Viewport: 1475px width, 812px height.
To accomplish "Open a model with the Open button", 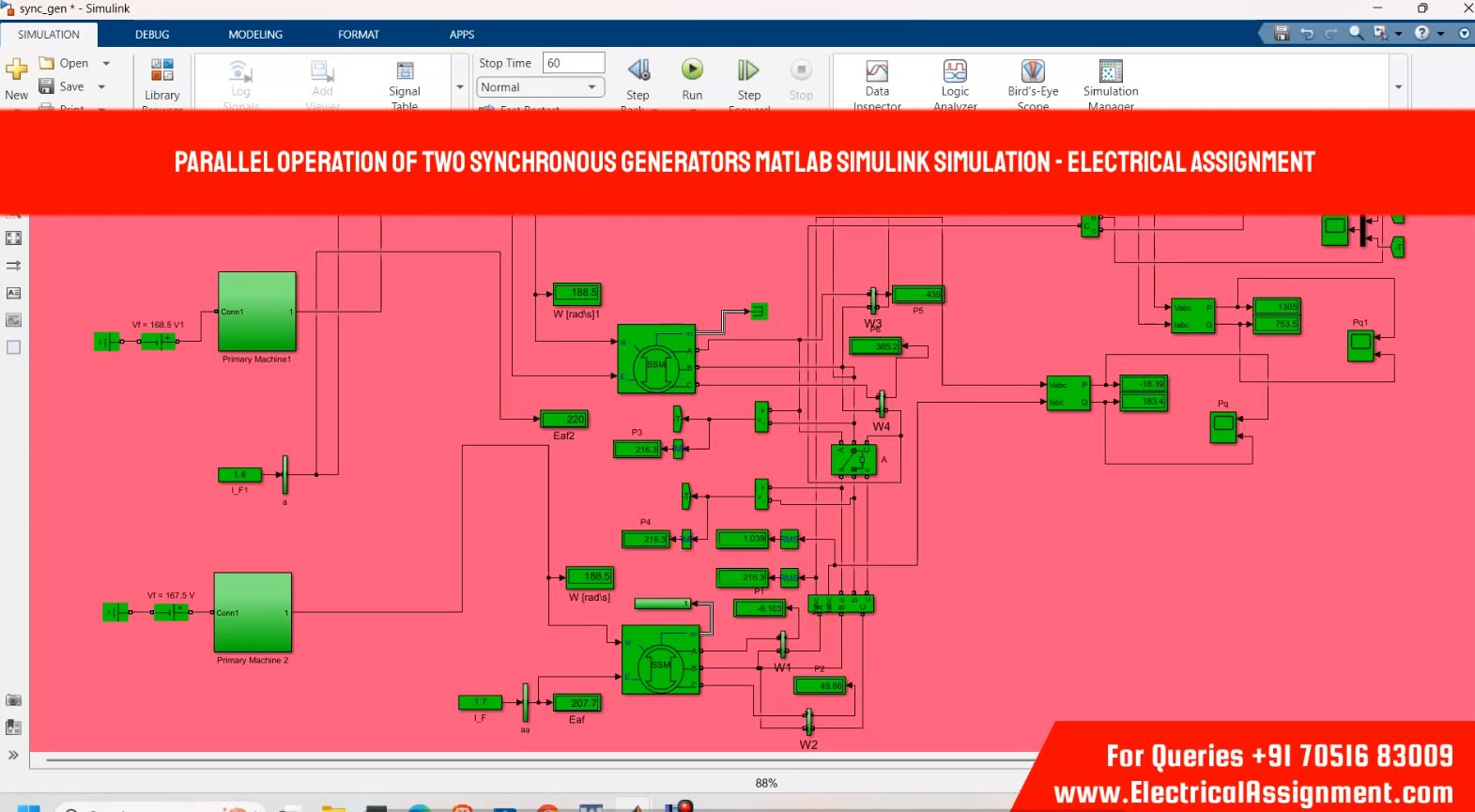I will [x=65, y=63].
